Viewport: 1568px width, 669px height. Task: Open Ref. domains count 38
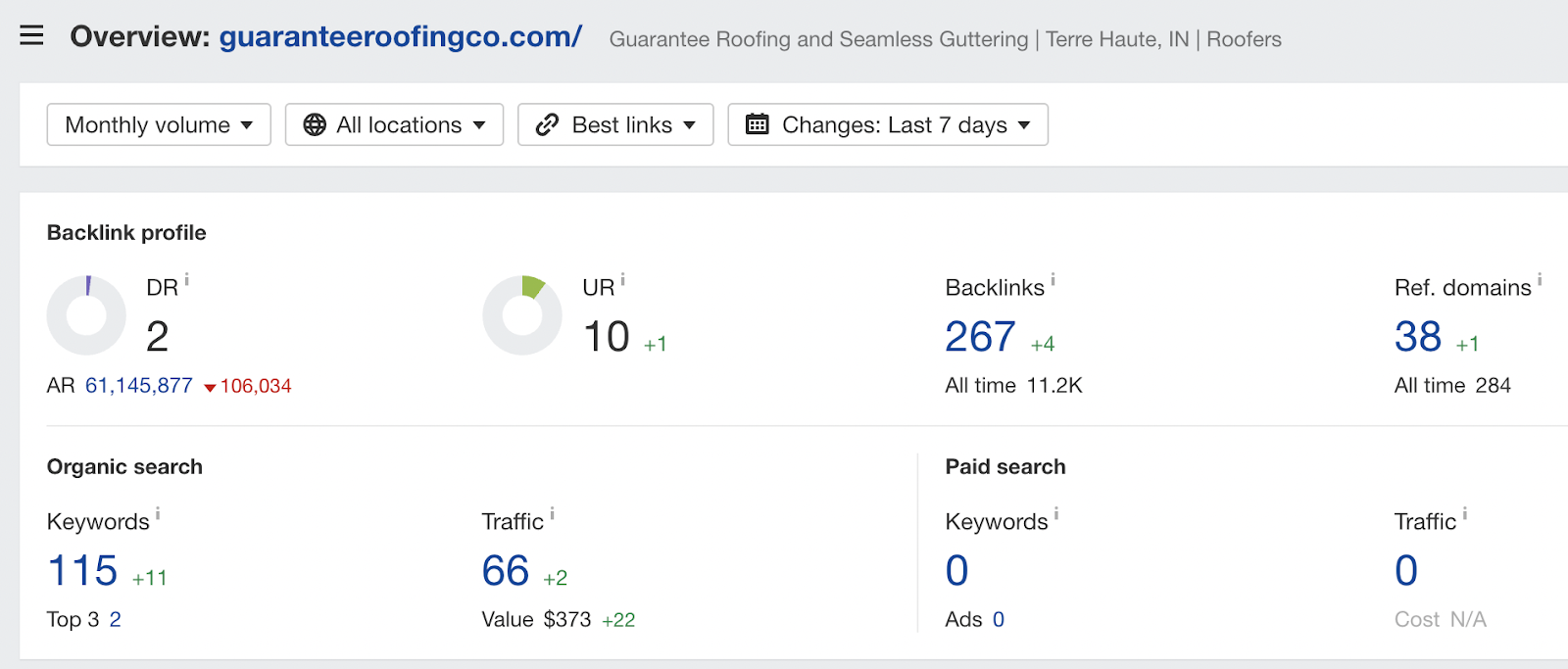click(x=1418, y=337)
